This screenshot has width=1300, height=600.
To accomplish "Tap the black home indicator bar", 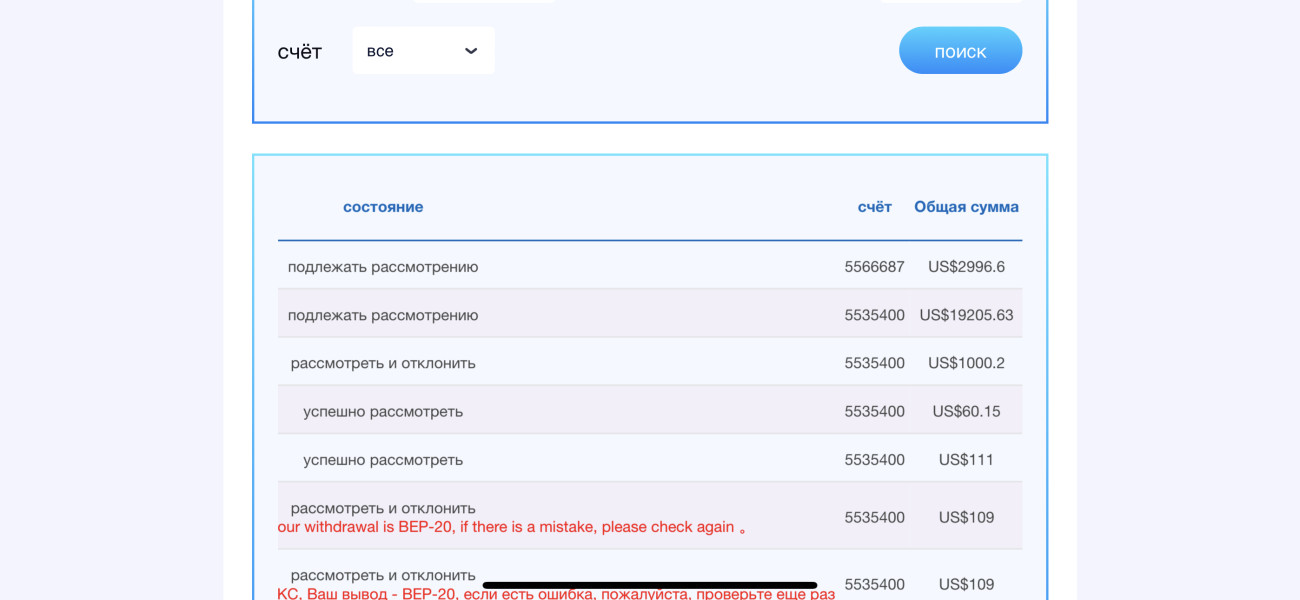I will click(x=650, y=585).
